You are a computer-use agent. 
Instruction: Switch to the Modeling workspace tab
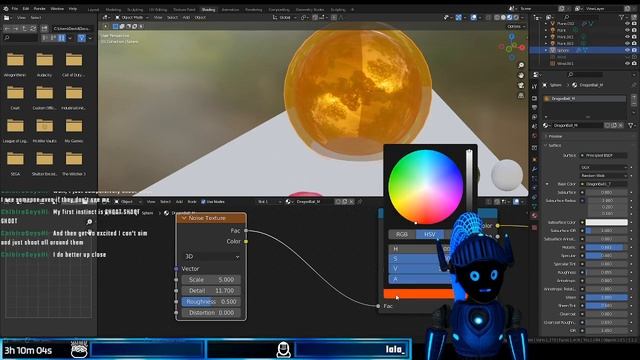[113, 9]
